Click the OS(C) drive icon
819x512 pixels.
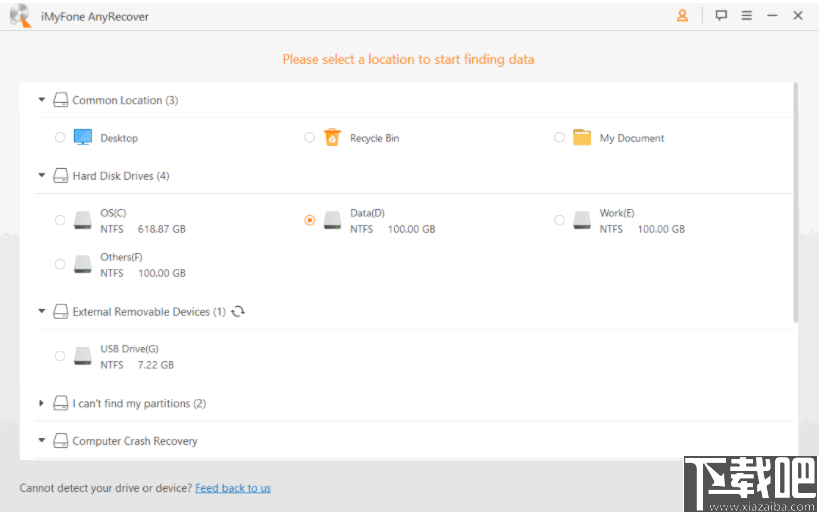83,221
